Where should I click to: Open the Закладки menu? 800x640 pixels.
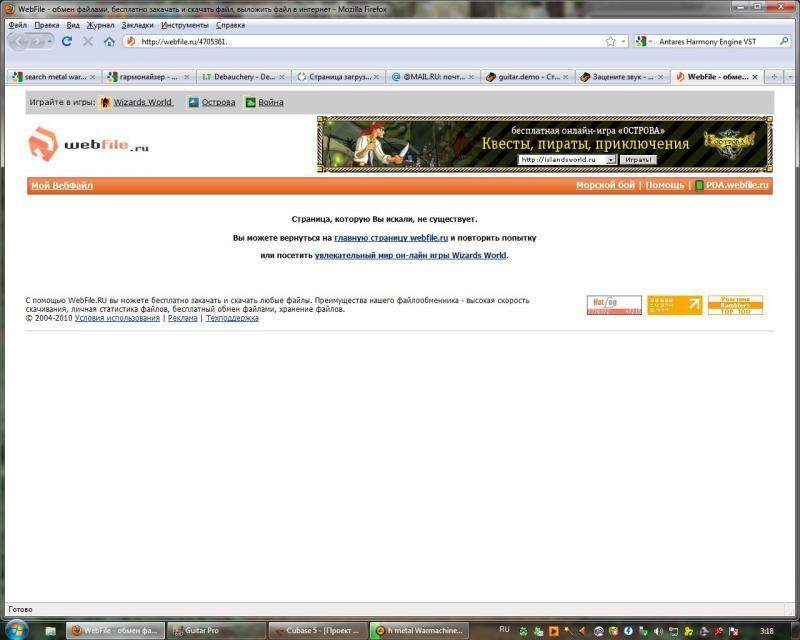click(137, 24)
